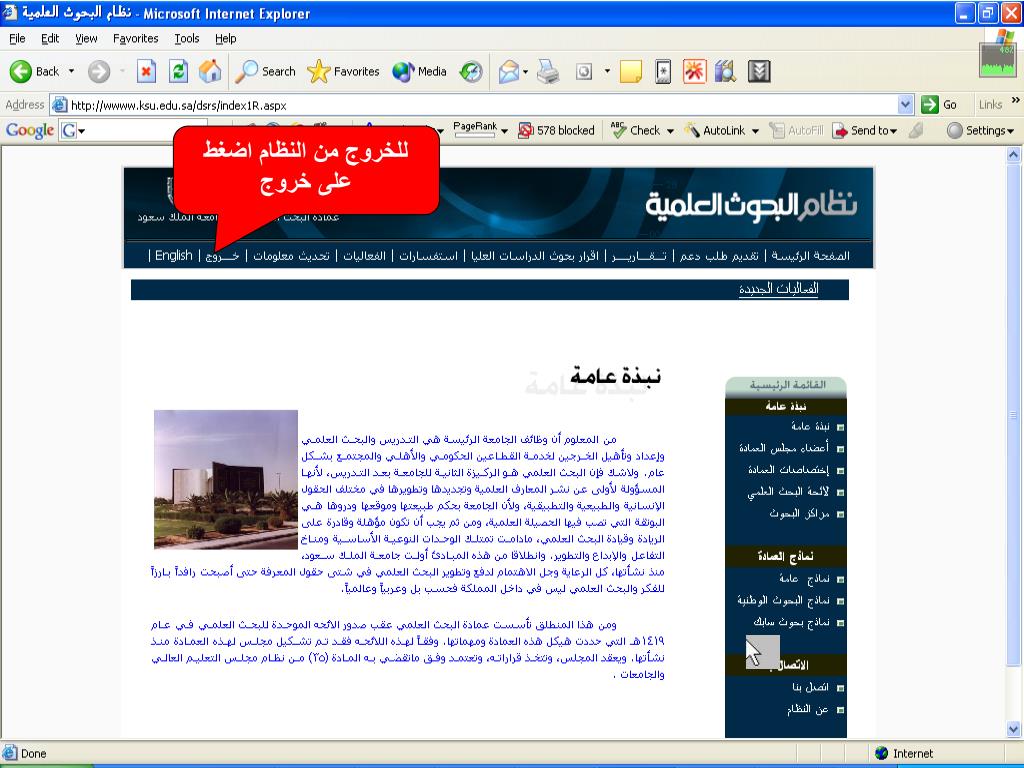
Task: Click the Mail envelope icon
Action: pyautogui.click(x=509, y=71)
